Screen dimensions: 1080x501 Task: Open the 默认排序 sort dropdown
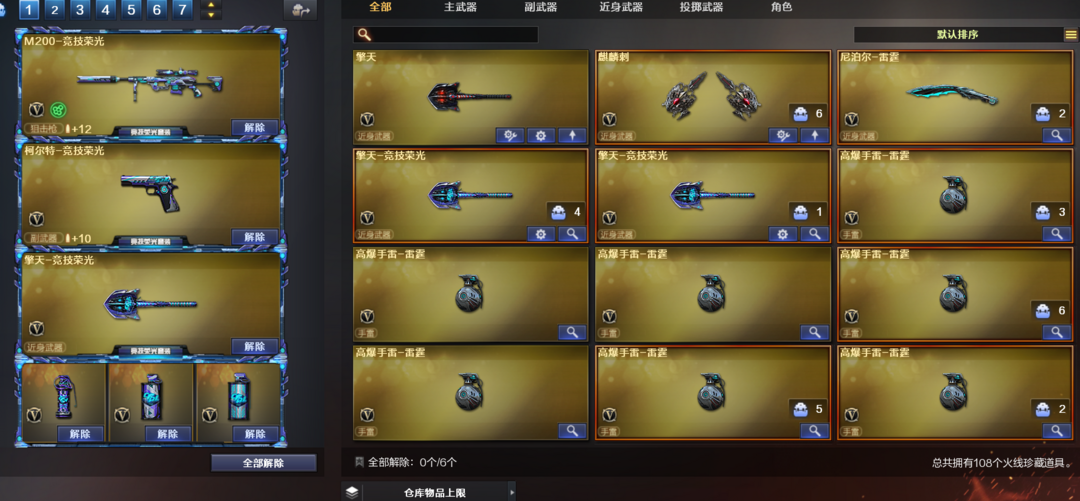click(x=958, y=34)
